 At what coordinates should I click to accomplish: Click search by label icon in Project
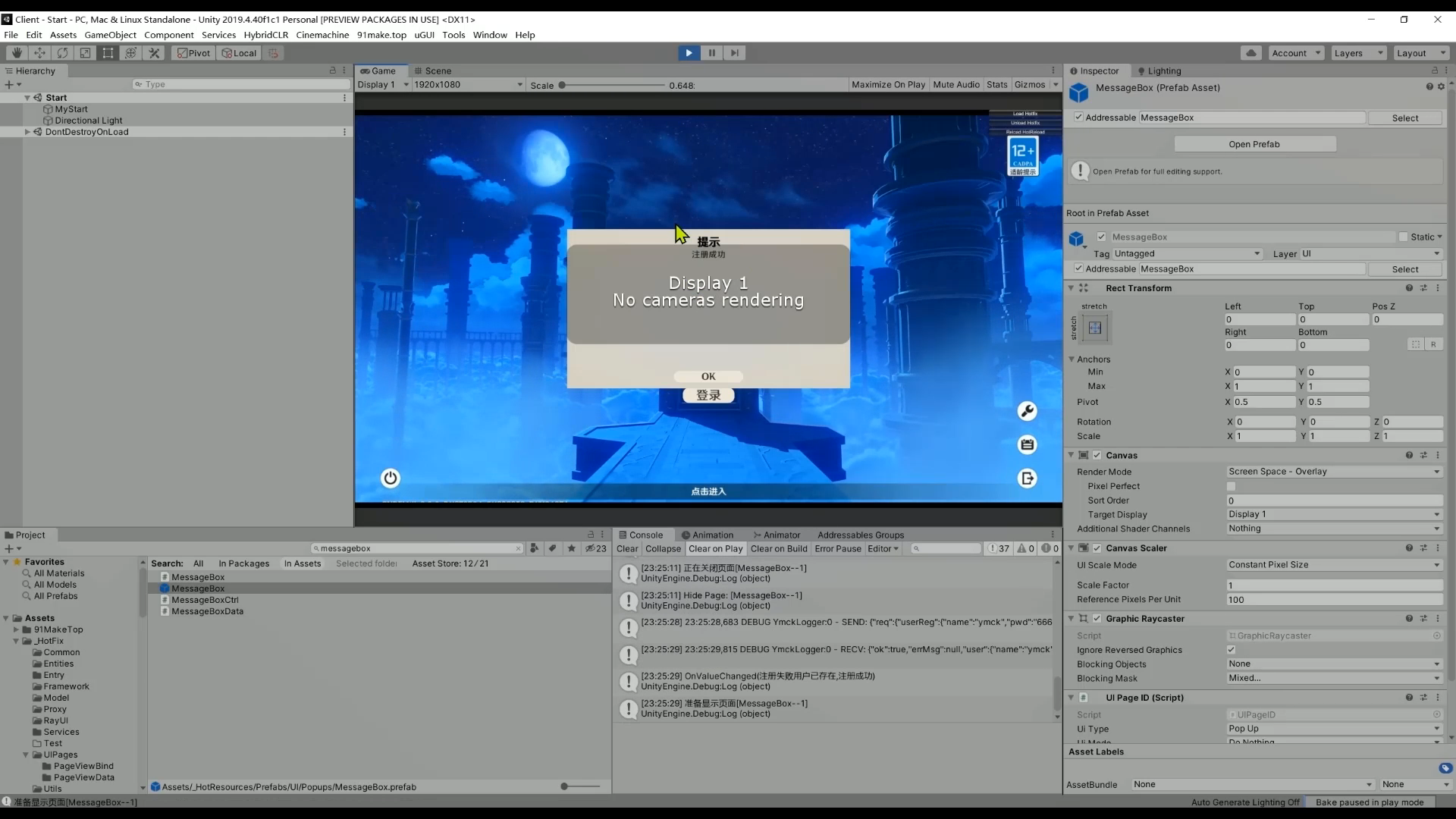pyautogui.click(x=553, y=548)
